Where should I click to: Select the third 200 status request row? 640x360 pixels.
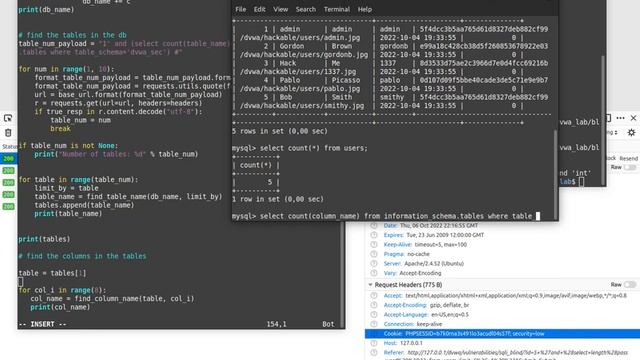pos(8,182)
